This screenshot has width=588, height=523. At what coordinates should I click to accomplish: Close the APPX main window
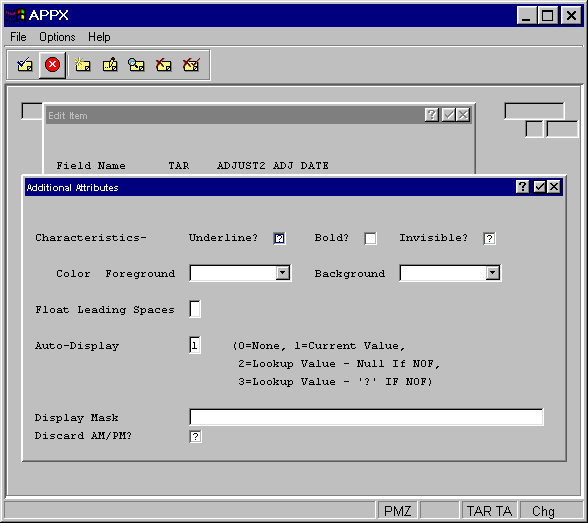click(x=571, y=15)
